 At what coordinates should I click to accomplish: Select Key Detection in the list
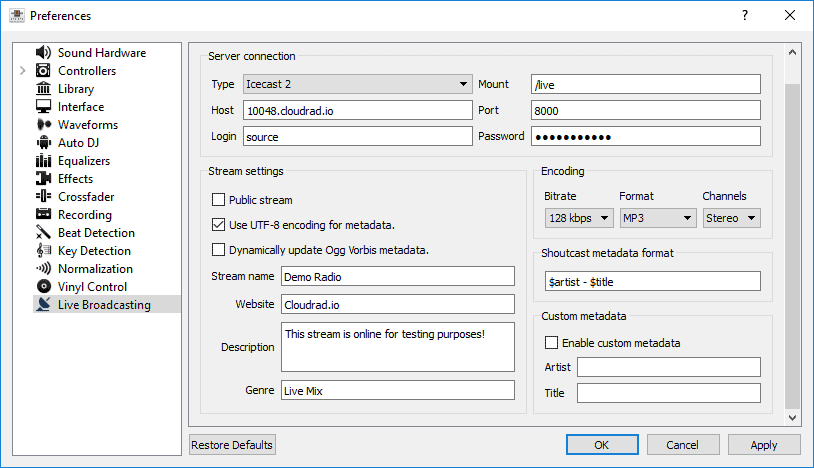(x=94, y=251)
